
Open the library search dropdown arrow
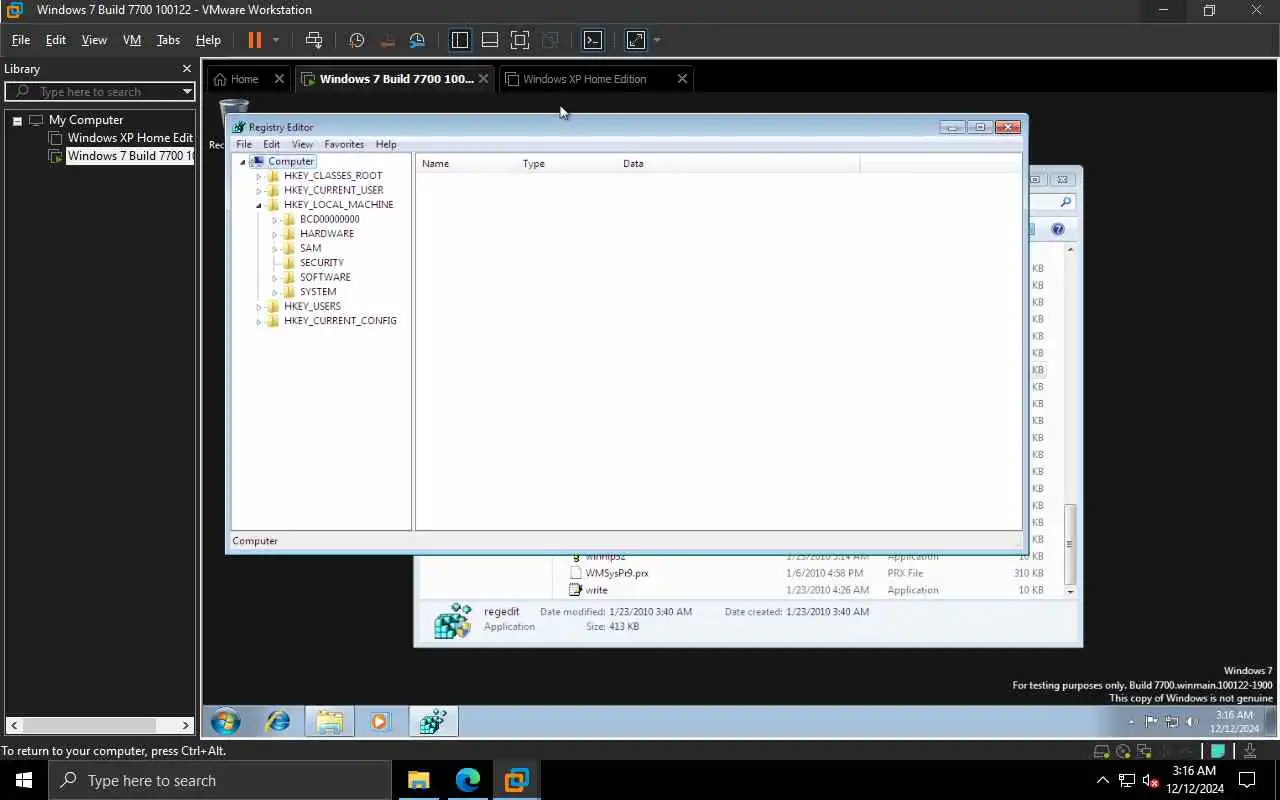click(186, 91)
